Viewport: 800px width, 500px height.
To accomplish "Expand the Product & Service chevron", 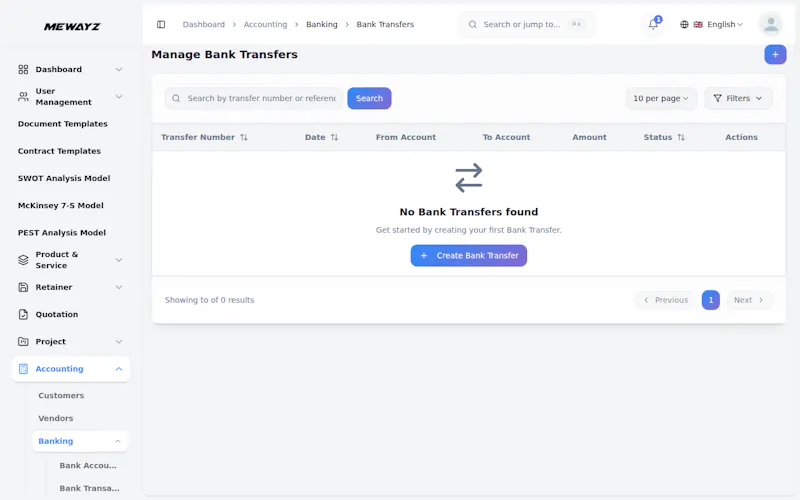I will click(118, 260).
